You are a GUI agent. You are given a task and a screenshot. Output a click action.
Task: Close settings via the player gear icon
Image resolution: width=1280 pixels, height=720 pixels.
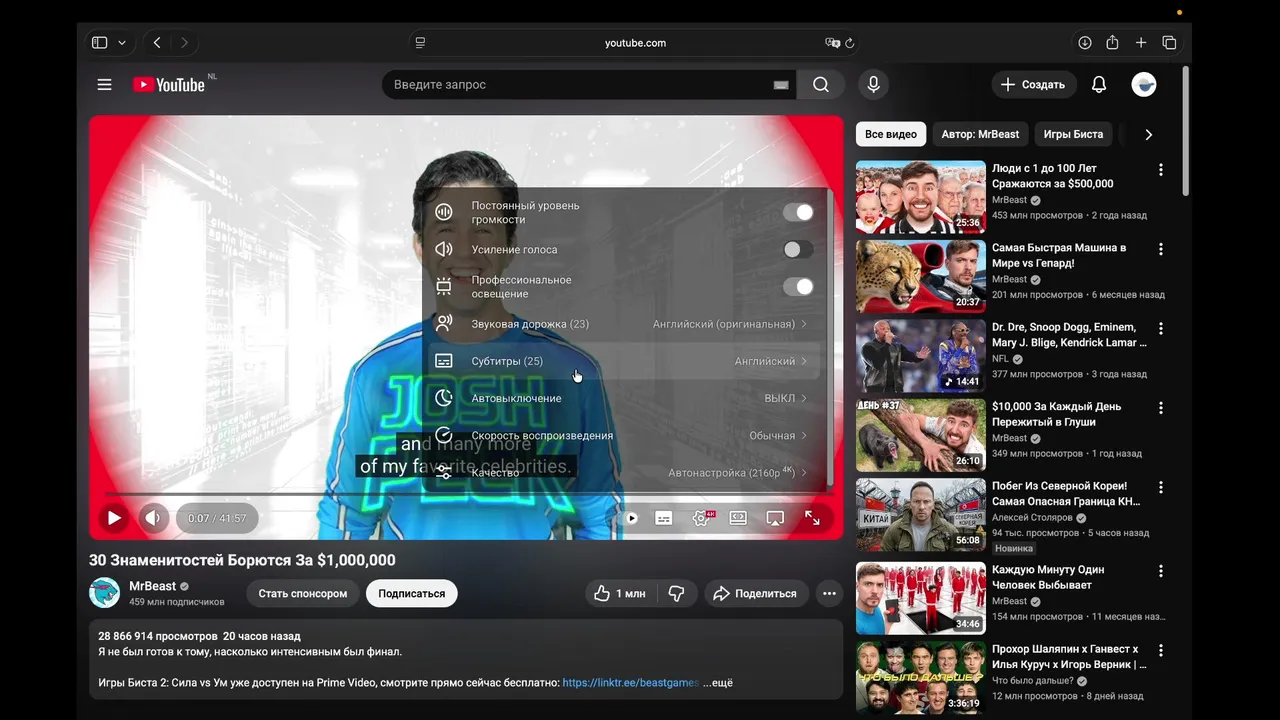[703, 518]
